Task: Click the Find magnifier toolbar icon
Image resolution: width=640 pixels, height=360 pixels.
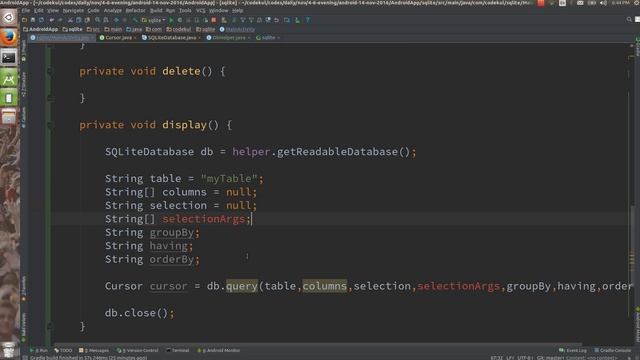Action: pos(98,20)
